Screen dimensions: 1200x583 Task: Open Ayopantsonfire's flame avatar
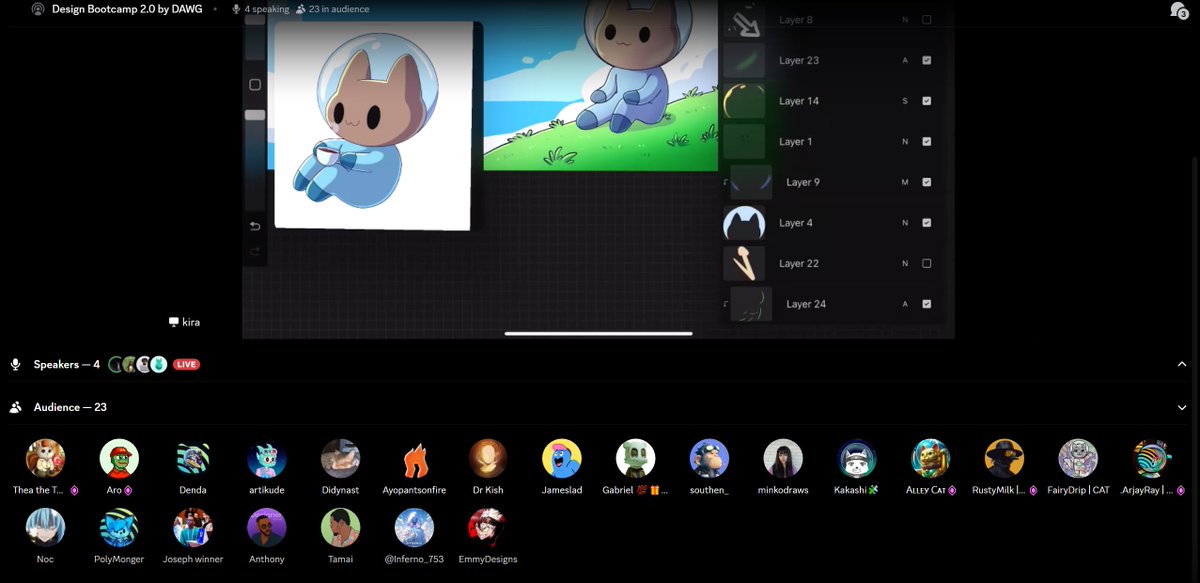click(x=414, y=458)
